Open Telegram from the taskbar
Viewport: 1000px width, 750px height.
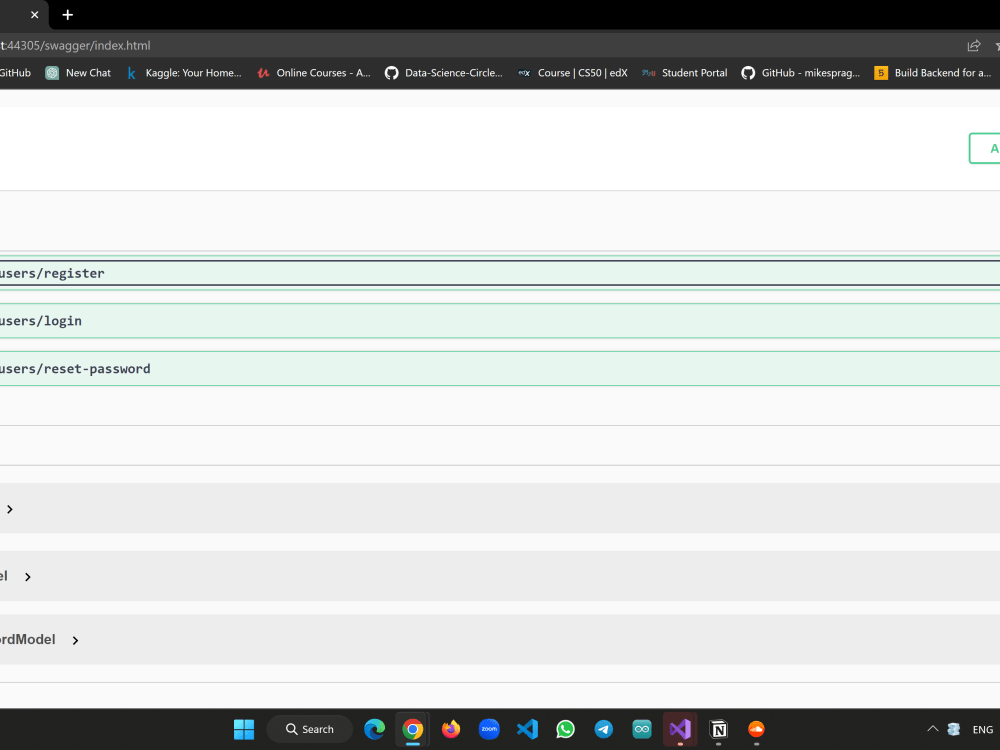click(603, 729)
